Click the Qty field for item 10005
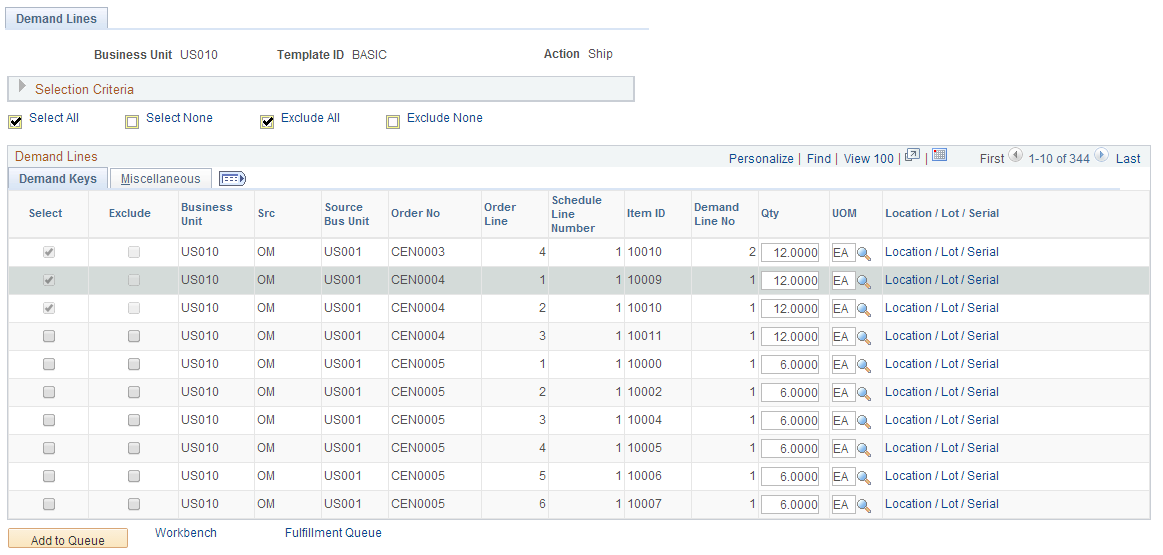The image size is (1163, 555). [790, 449]
